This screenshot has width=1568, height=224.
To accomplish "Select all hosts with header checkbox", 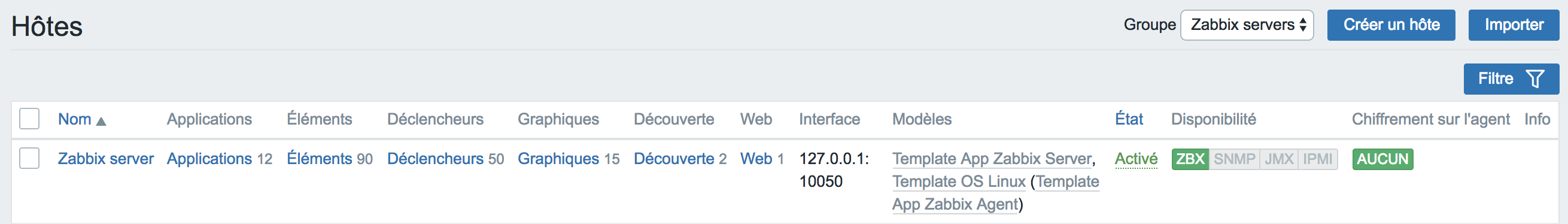I will pyautogui.click(x=29, y=119).
